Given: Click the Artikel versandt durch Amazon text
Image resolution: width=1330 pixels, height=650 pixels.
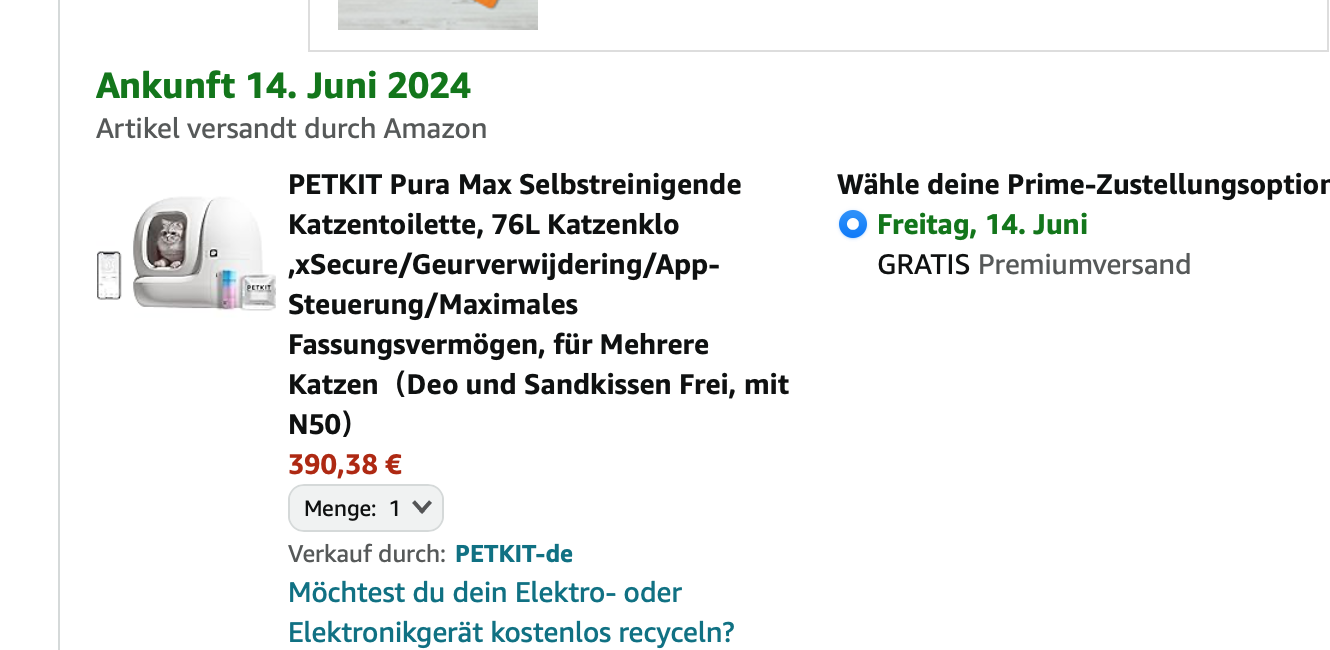Looking at the screenshot, I should coord(291,128).
